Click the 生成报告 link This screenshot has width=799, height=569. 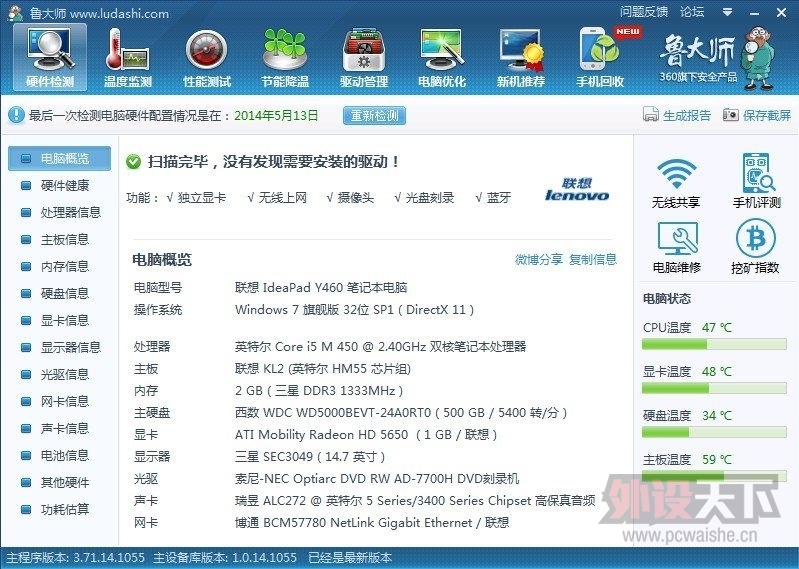pyautogui.click(x=686, y=116)
